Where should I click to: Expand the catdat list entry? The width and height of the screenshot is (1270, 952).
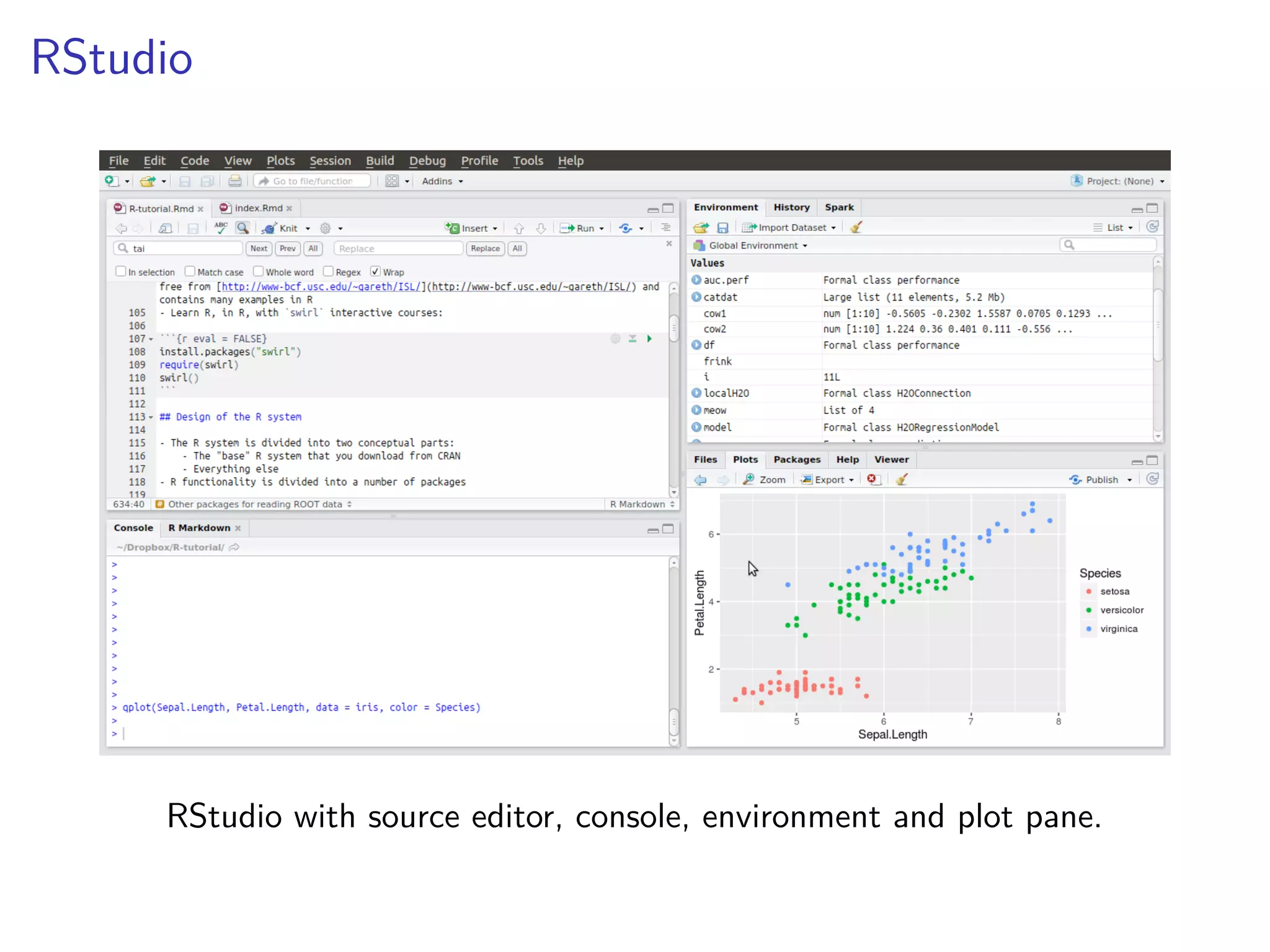coord(696,297)
